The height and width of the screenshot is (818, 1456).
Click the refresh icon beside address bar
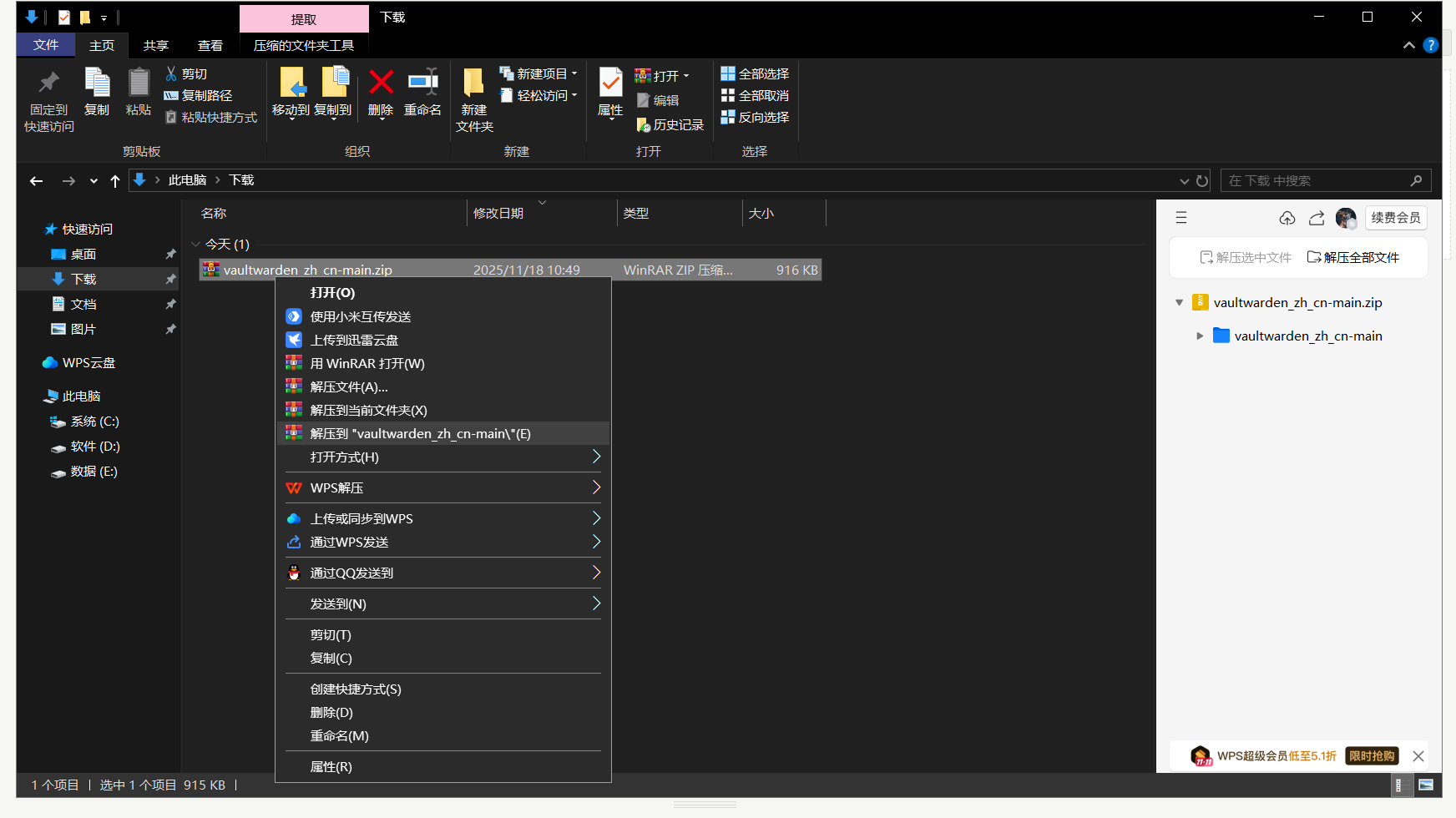1202,181
